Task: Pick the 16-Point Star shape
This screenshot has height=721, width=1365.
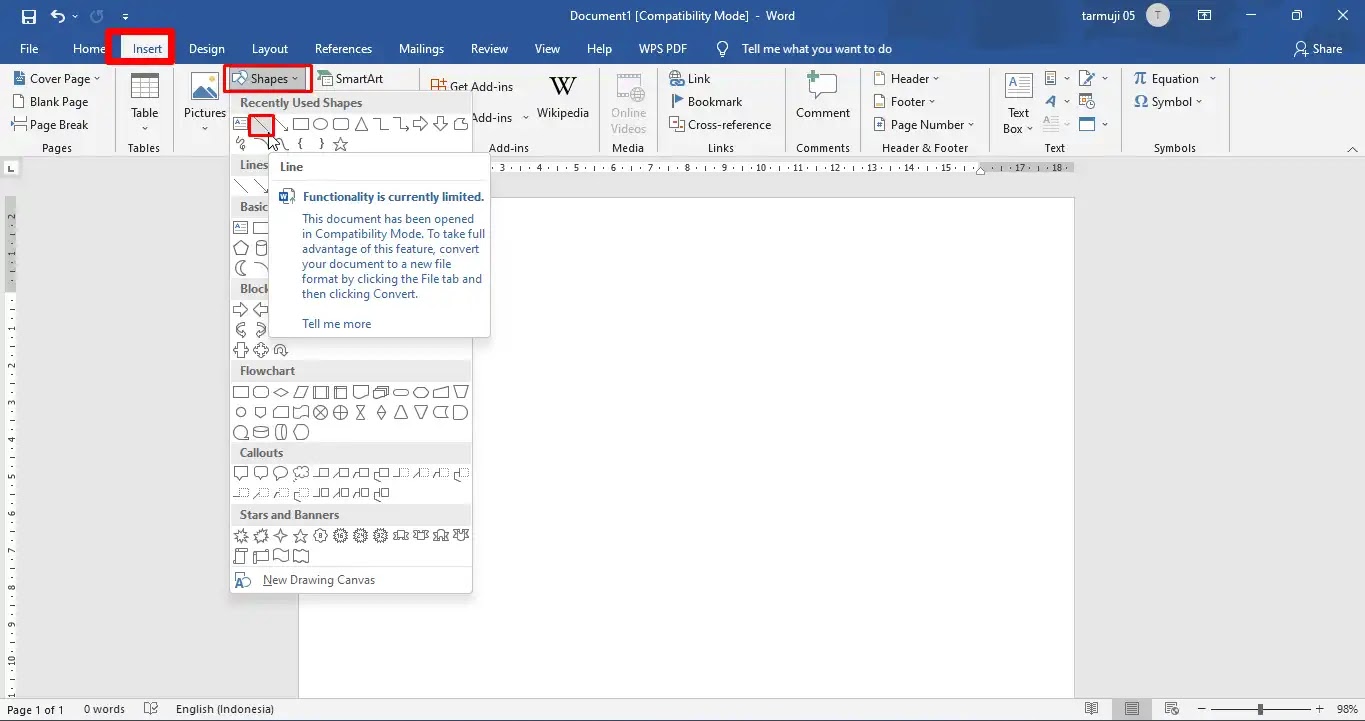Action: 340,535
